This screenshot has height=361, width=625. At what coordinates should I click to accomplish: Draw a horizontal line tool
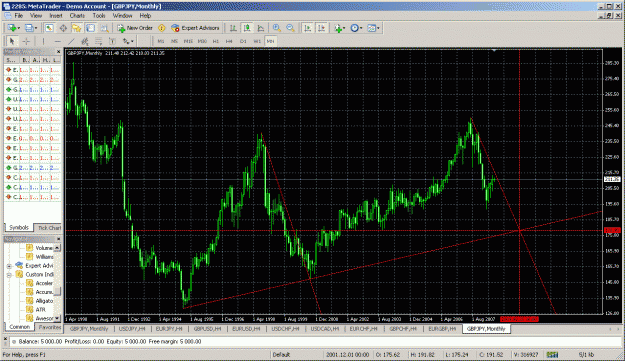tap(57, 41)
